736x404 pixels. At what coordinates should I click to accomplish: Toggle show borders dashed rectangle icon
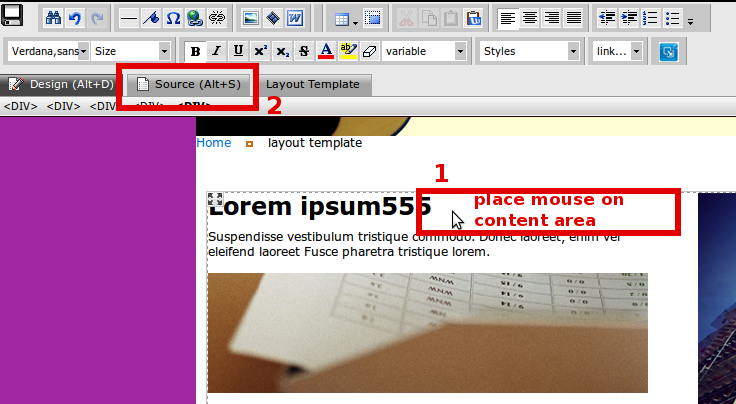tap(373, 18)
